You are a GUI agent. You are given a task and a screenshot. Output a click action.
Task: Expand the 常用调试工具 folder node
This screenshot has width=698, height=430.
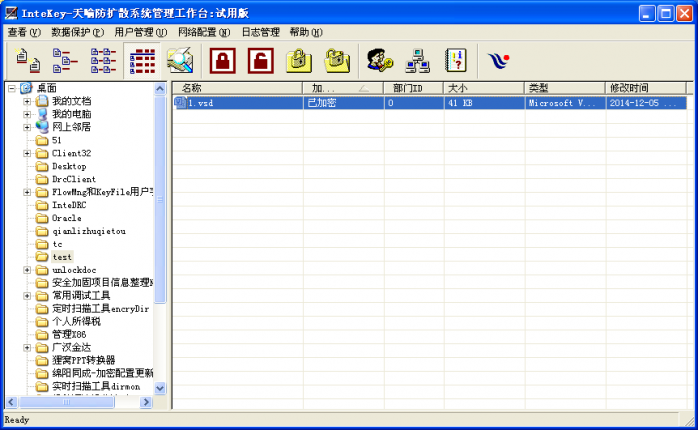(27, 296)
